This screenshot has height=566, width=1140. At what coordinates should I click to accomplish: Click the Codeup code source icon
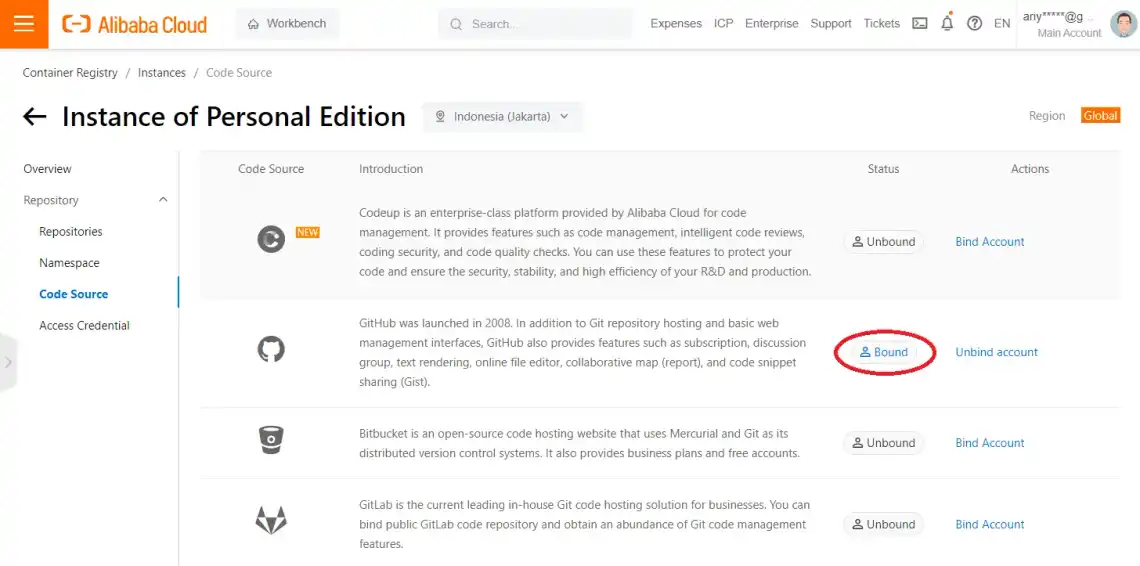271,239
